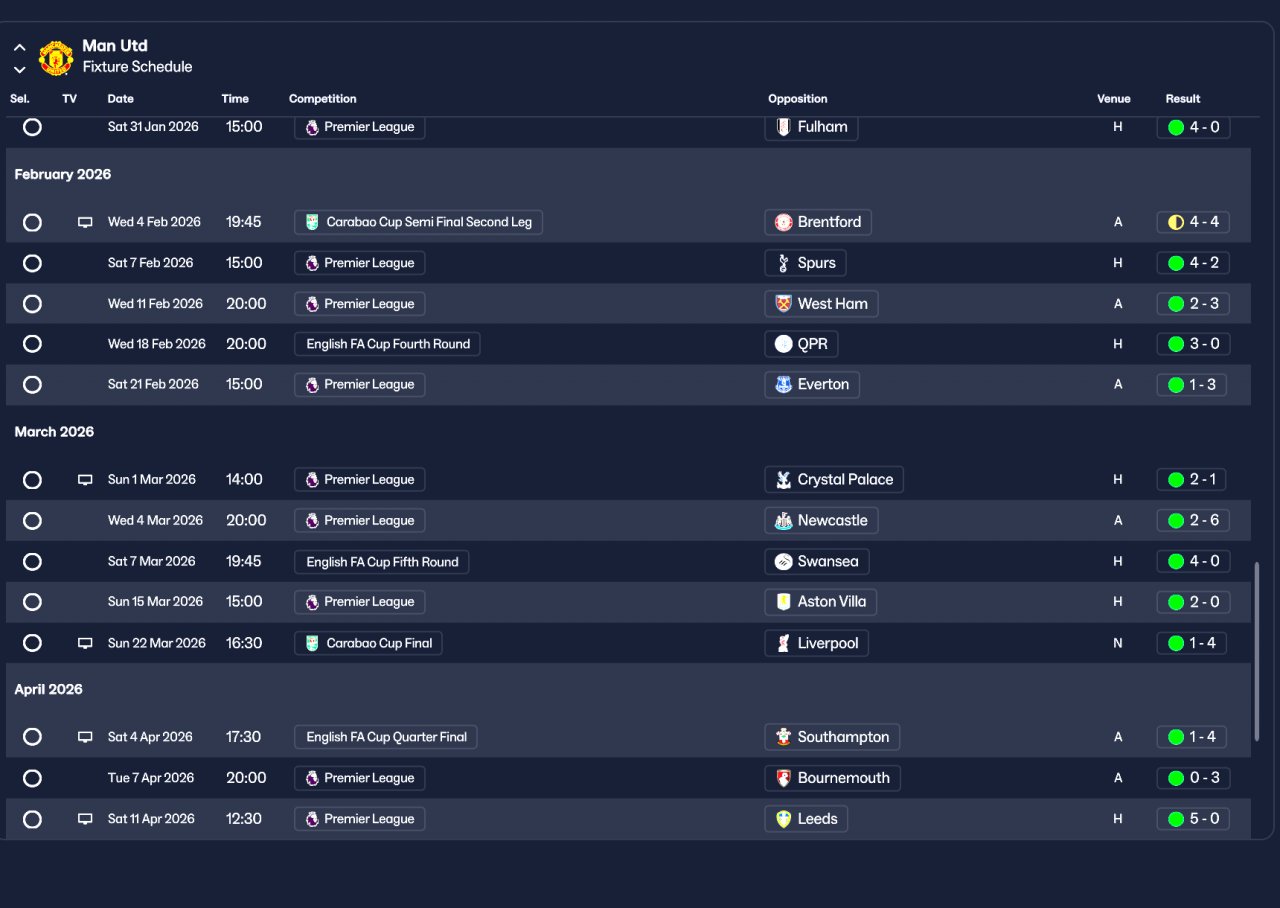Image resolution: width=1280 pixels, height=908 pixels.
Task: Select the Crystal Palace fixture radio button
Action: (32, 480)
